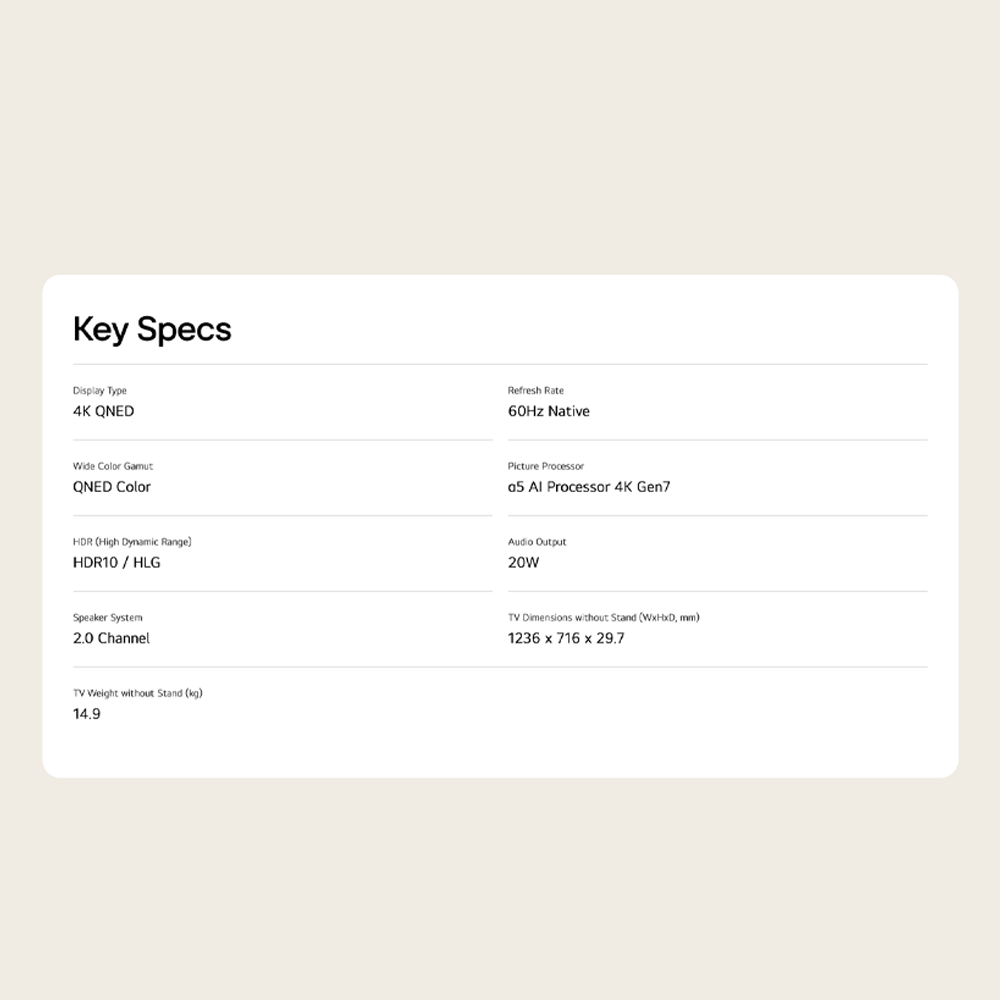Click the Refresh Rate label
The image size is (1000, 1000).
pos(536,391)
